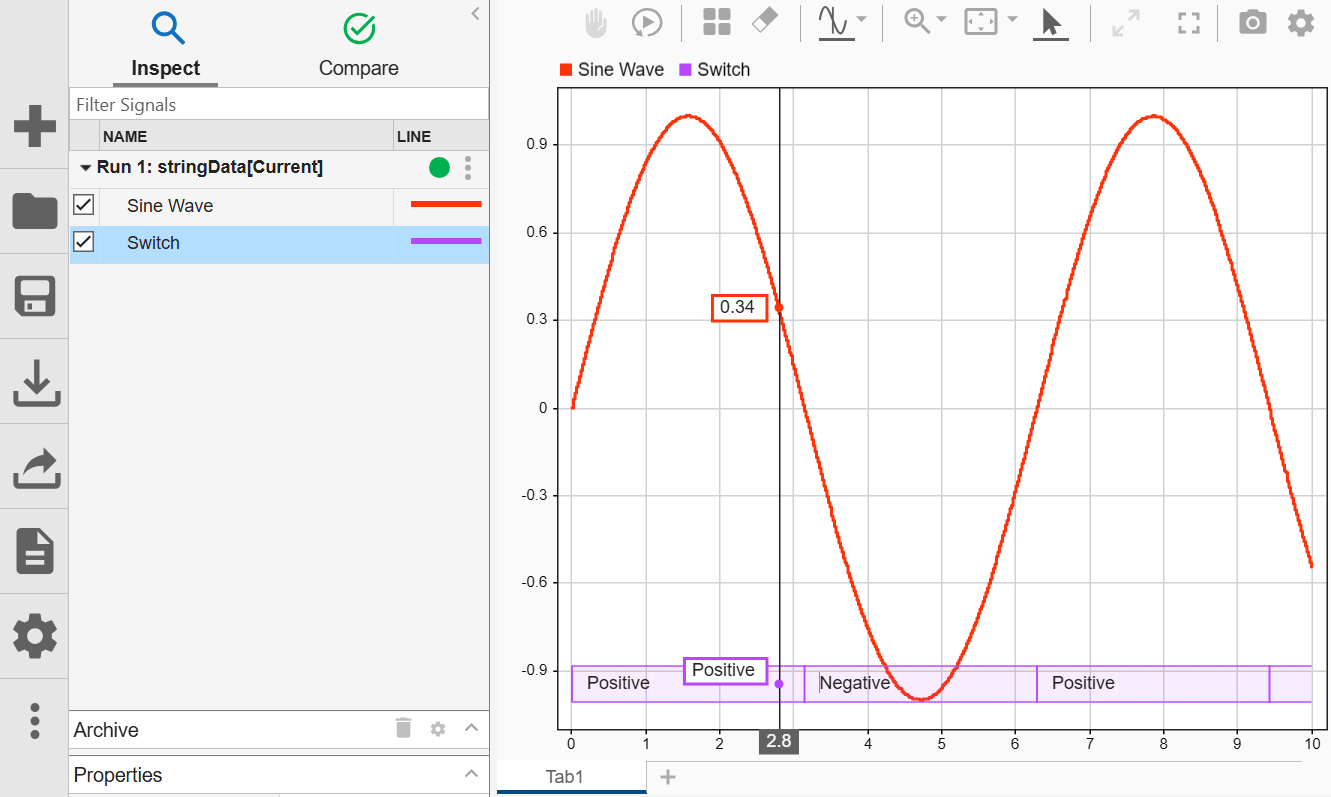Screen dimensions: 1331x797
Task: Open the Archive small gear icon
Action: pyautogui.click(x=438, y=729)
